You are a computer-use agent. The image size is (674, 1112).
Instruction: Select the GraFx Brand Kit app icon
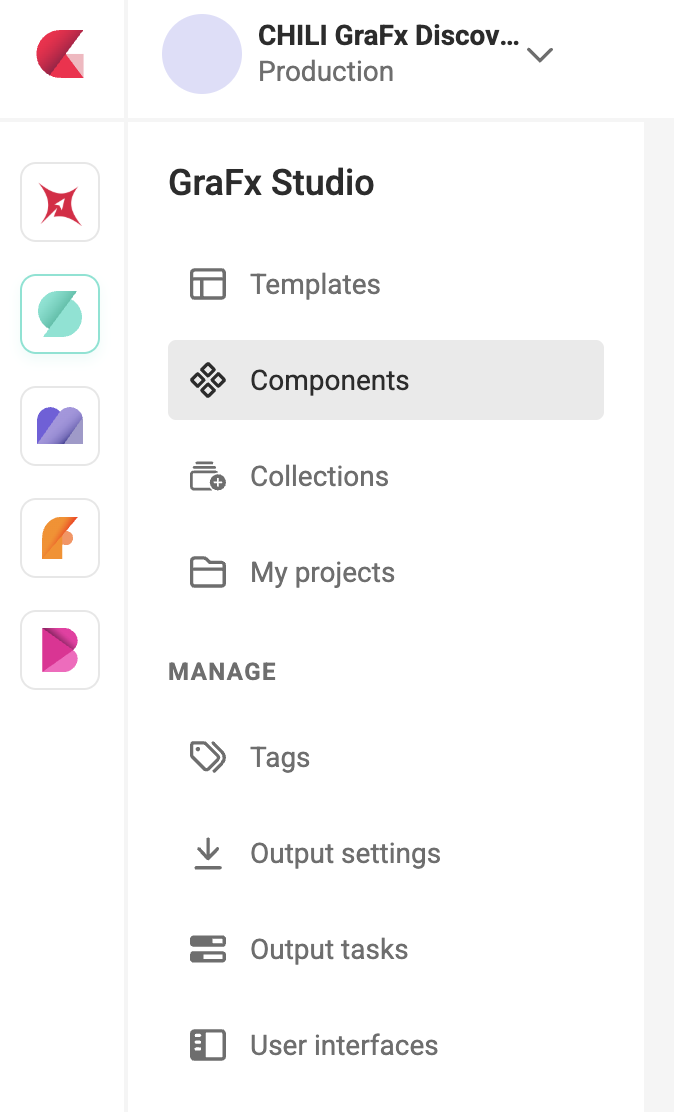[60, 650]
